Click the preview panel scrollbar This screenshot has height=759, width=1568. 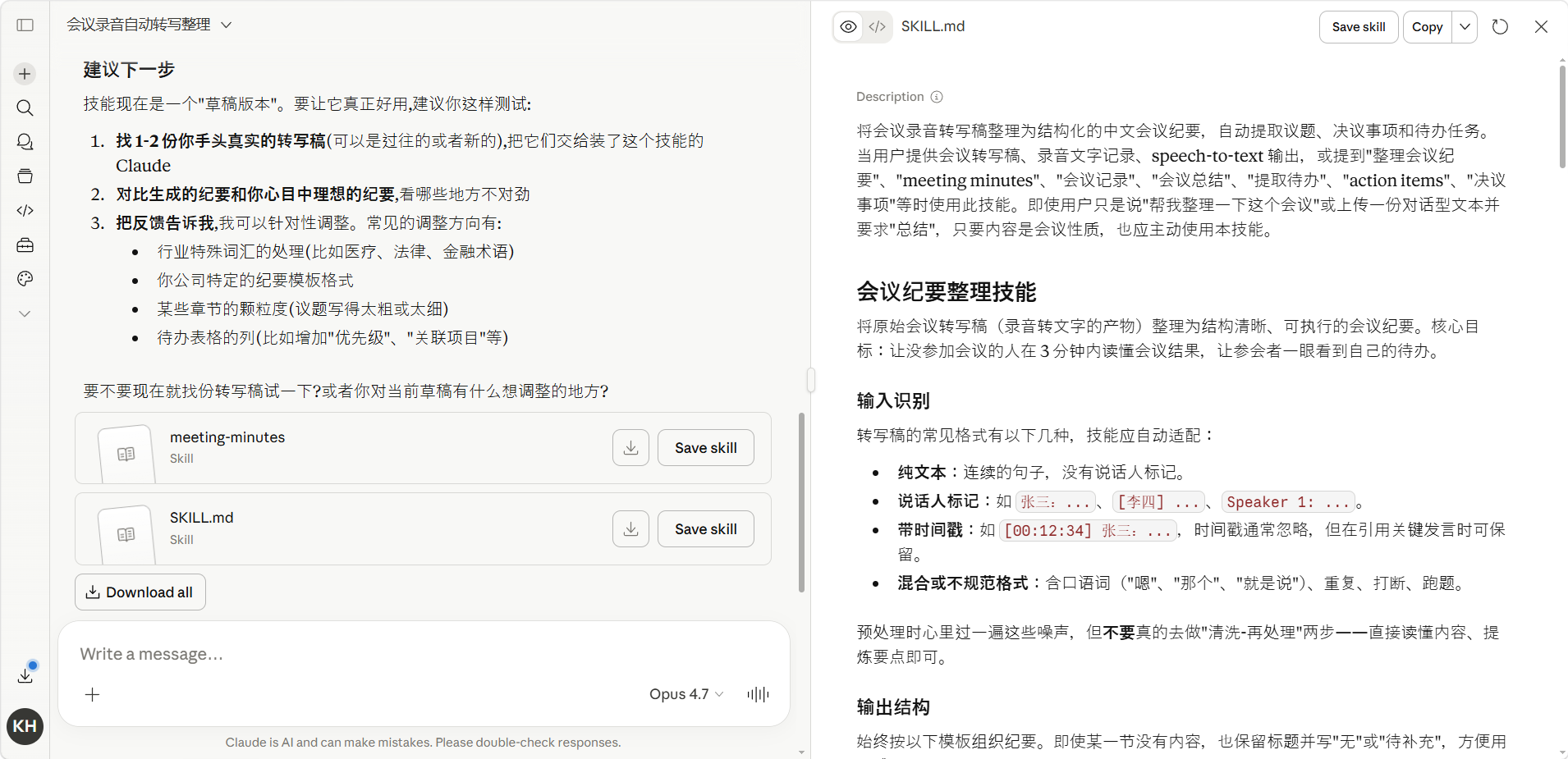pyautogui.click(x=1562, y=117)
